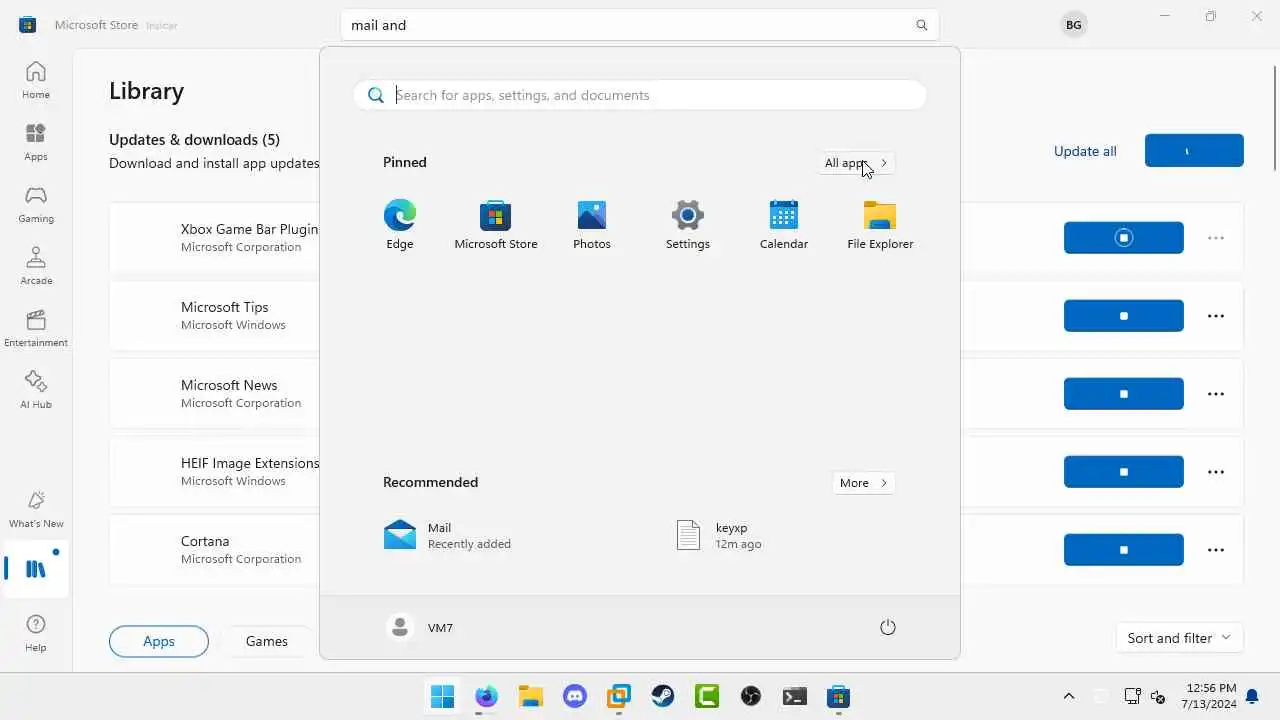
Task: Go to Home in Store sidebar
Action: tap(36, 80)
